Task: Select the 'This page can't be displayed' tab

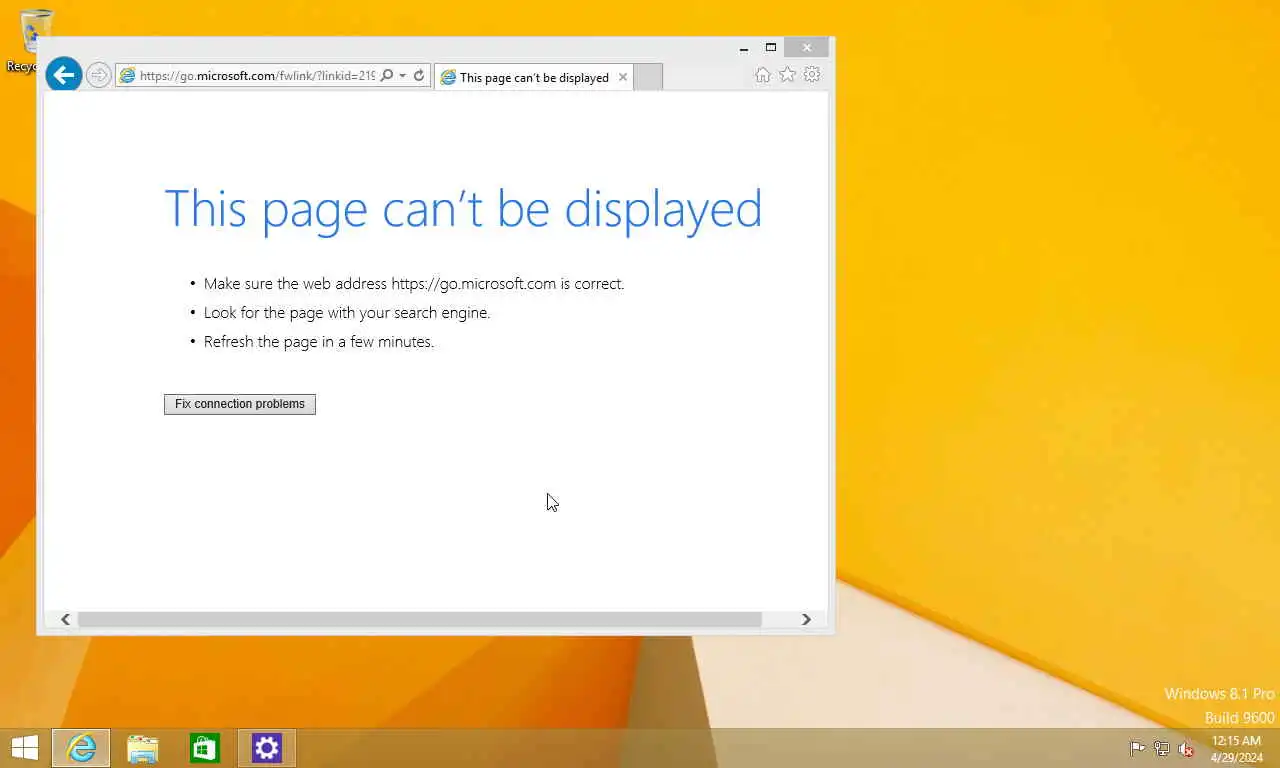Action: (533, 77)
